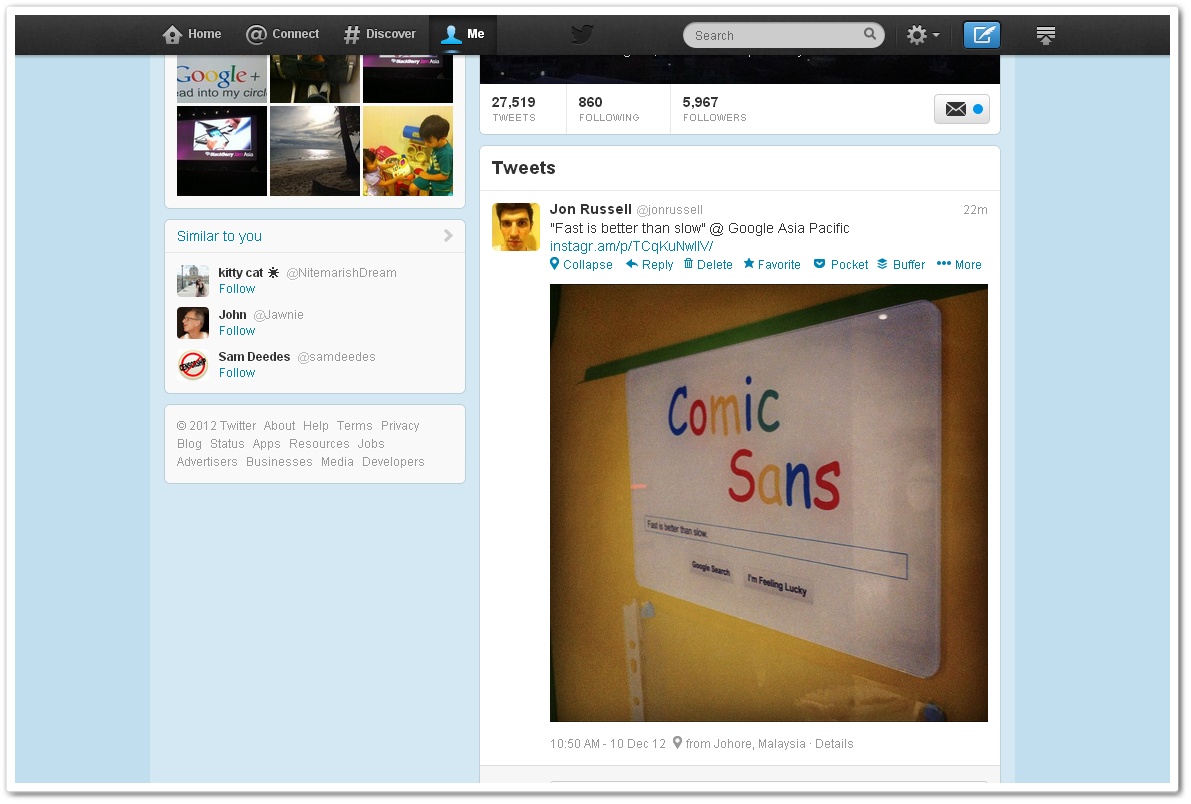This screenshot has width=1191, height=804.
Task: Click John's profile avatar
Action: point(193,322)
